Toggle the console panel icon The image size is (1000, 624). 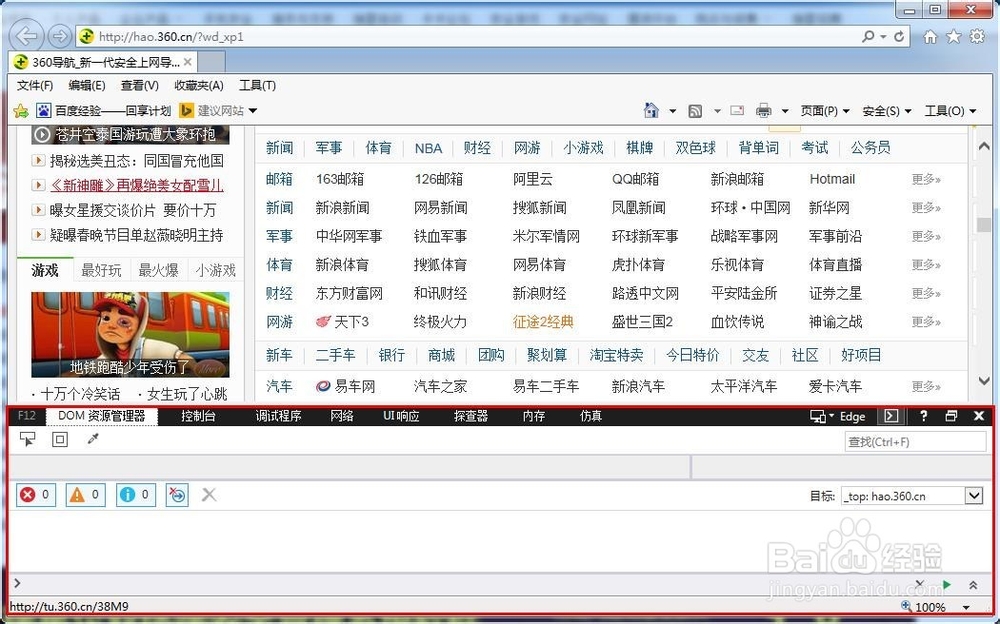[891, 416]
